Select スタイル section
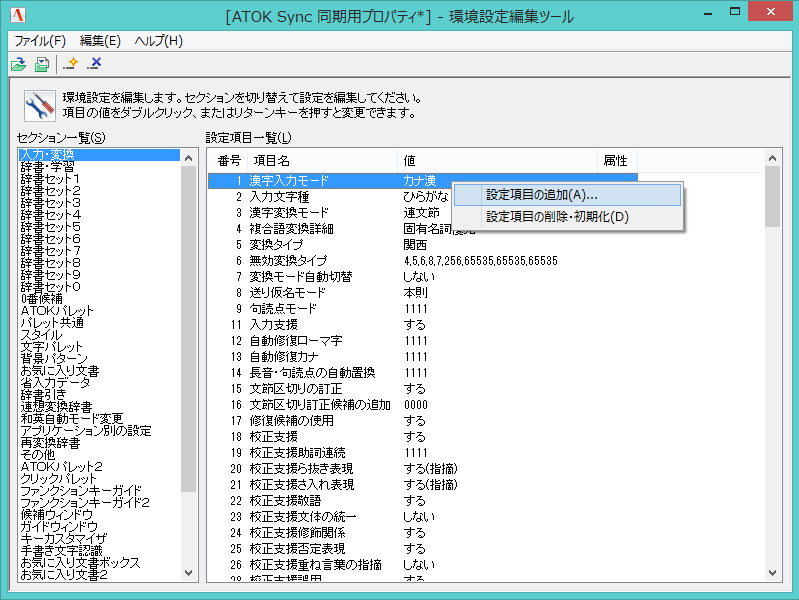 [x=99, y=335]
